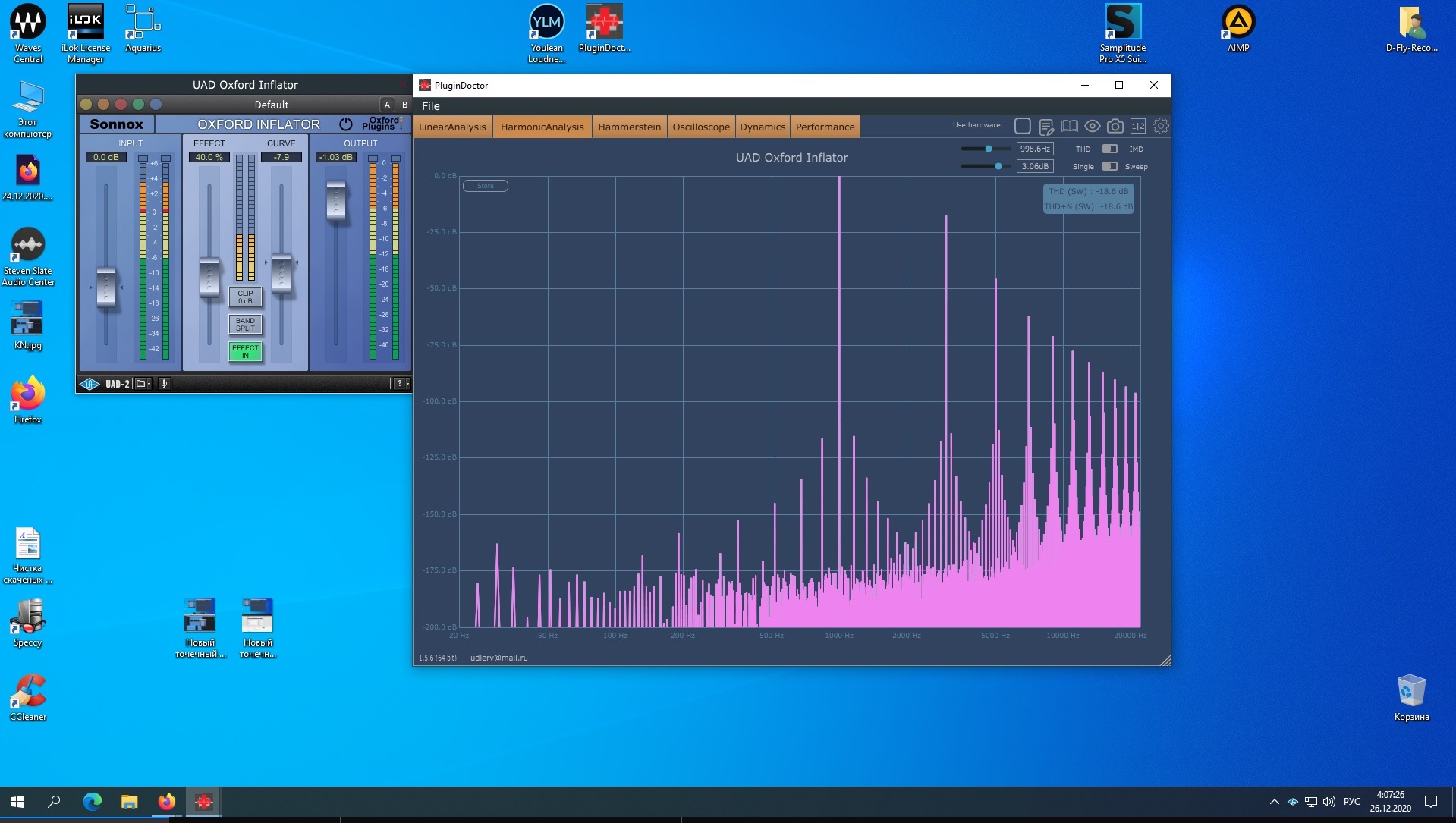Click the yellow dot in Inflator header

86,105
